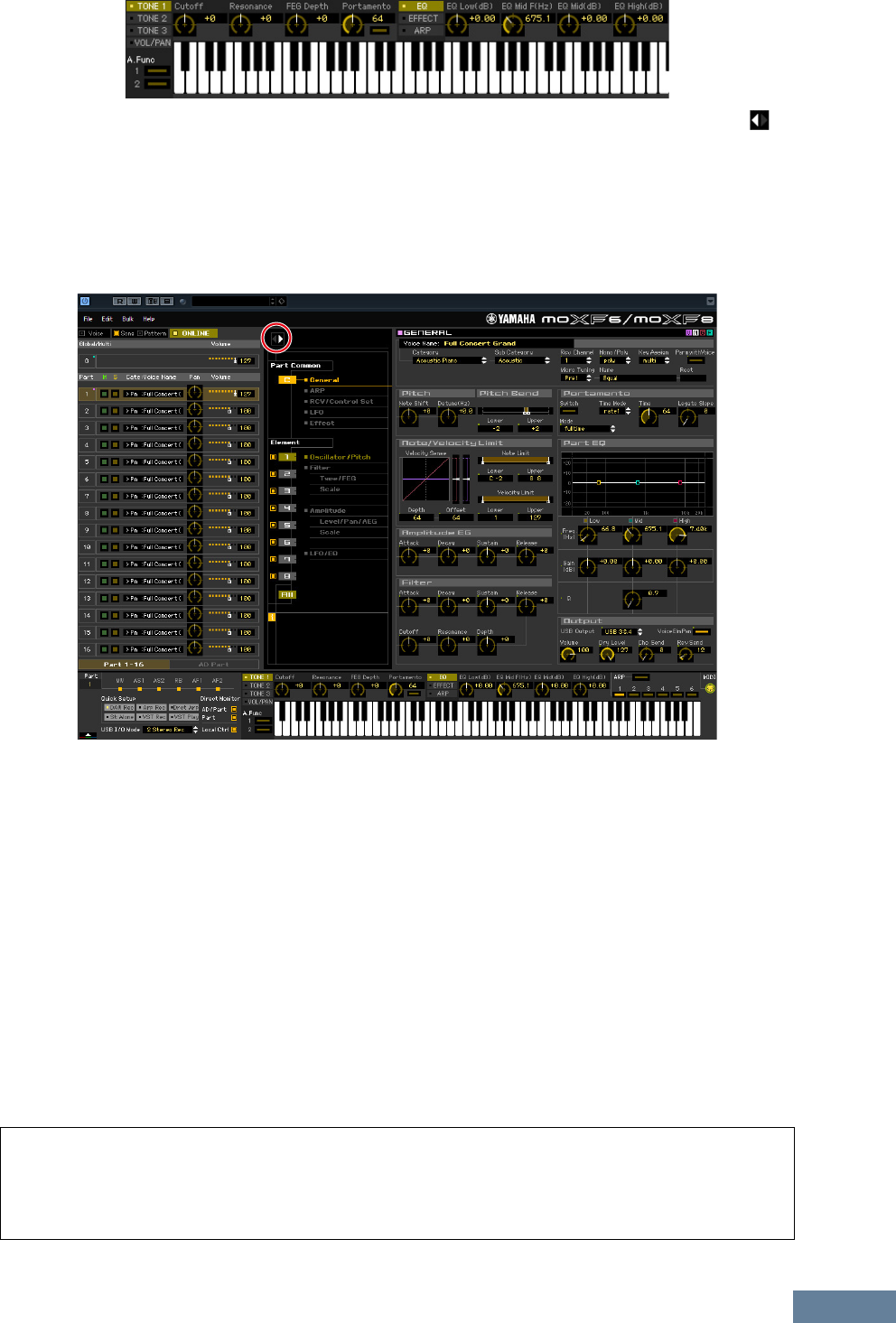
Task: Open the Portamento Mode fulltime dropdown
Action: click(x=588, y=429)
